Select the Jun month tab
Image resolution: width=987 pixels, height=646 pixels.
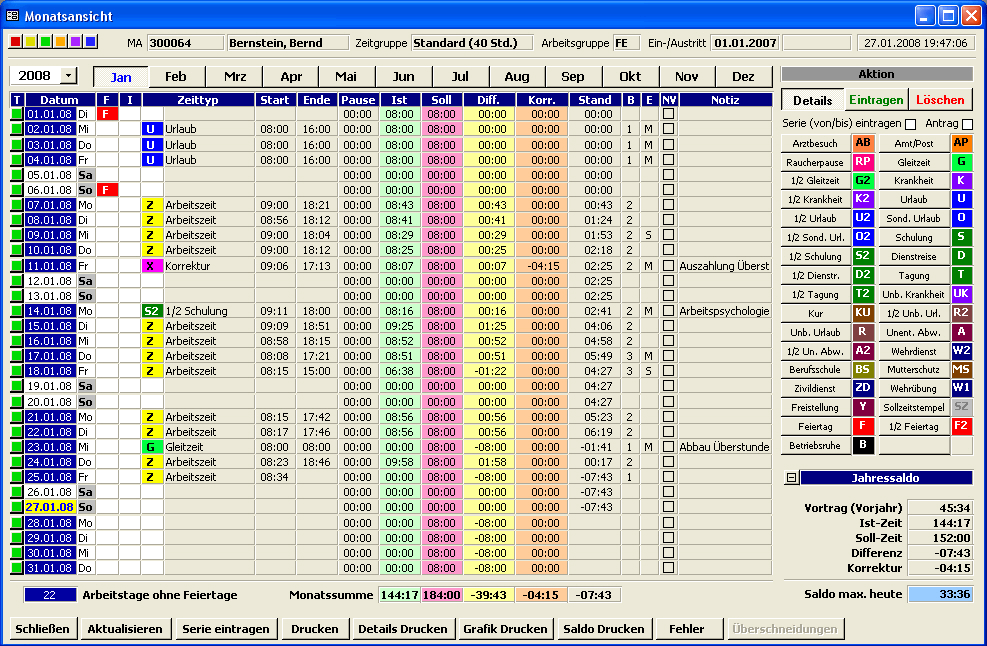403,76
